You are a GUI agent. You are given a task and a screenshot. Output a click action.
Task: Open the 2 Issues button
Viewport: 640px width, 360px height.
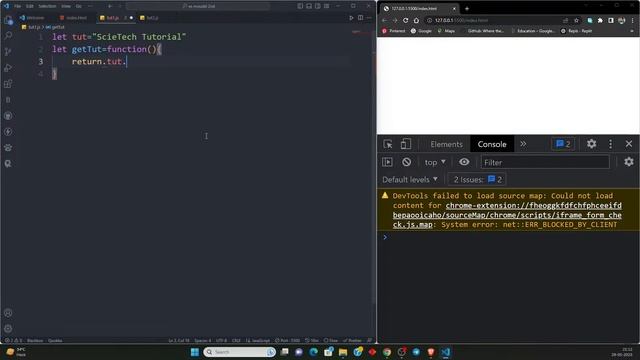(477, 180)
